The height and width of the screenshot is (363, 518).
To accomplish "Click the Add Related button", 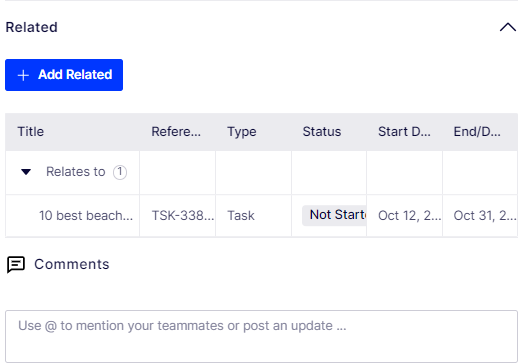I will pyautogui.click(x=64, y=75).
